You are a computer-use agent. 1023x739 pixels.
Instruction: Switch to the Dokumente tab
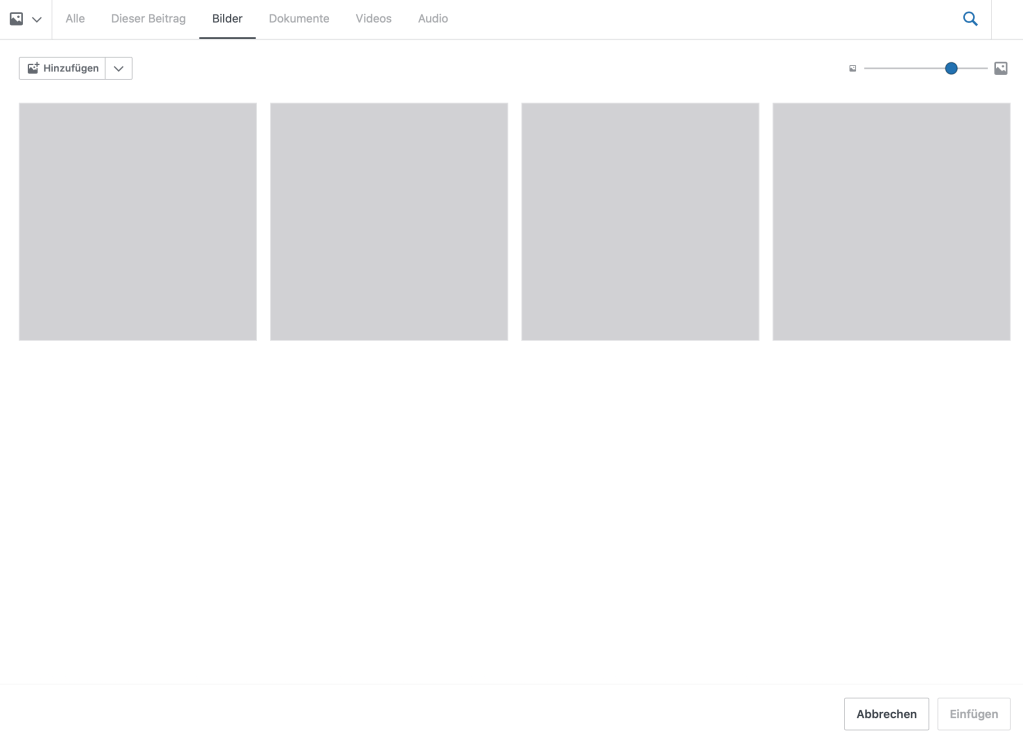pos(299,19)
